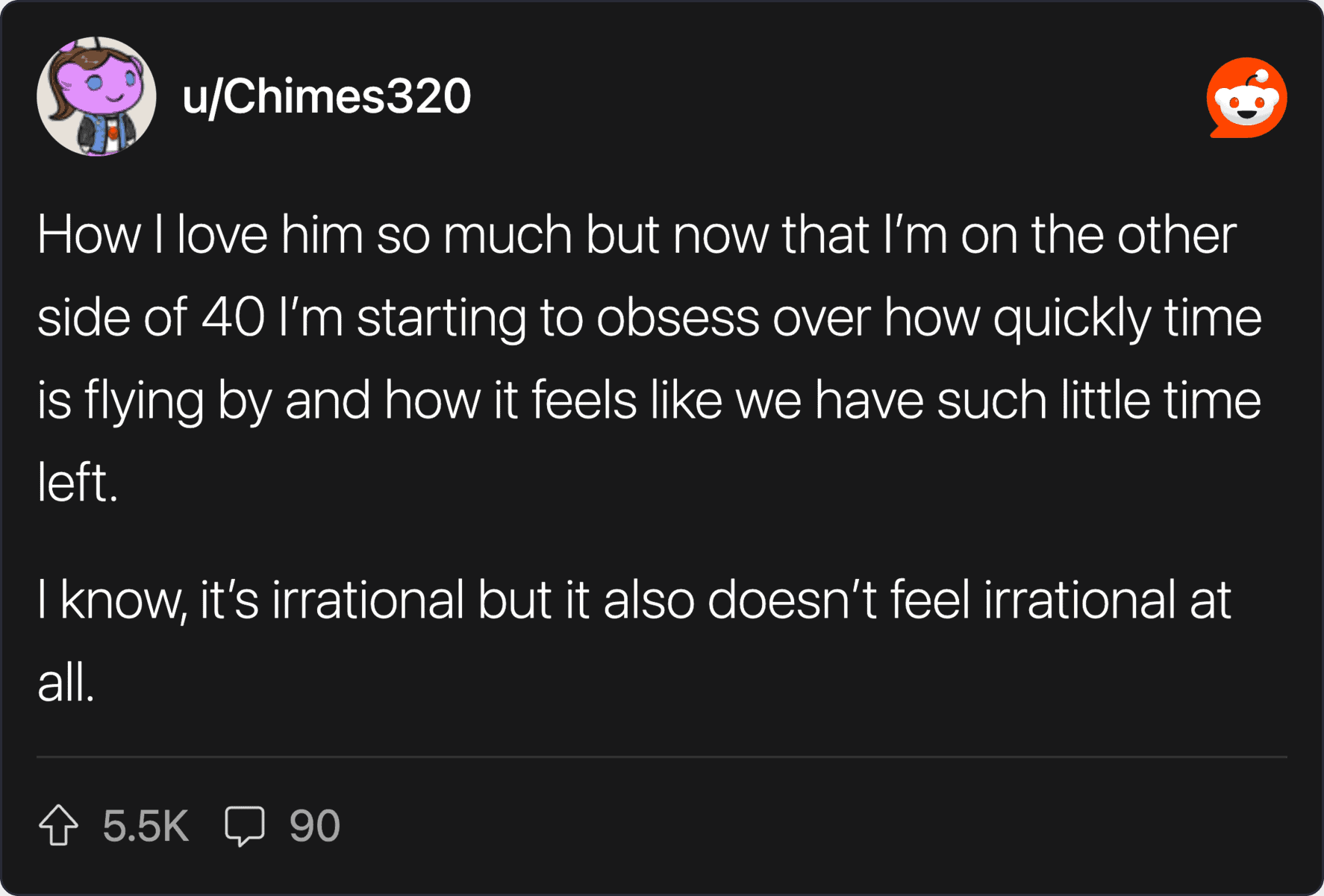Click the word "How" starting the post

(x=89, y=236)
